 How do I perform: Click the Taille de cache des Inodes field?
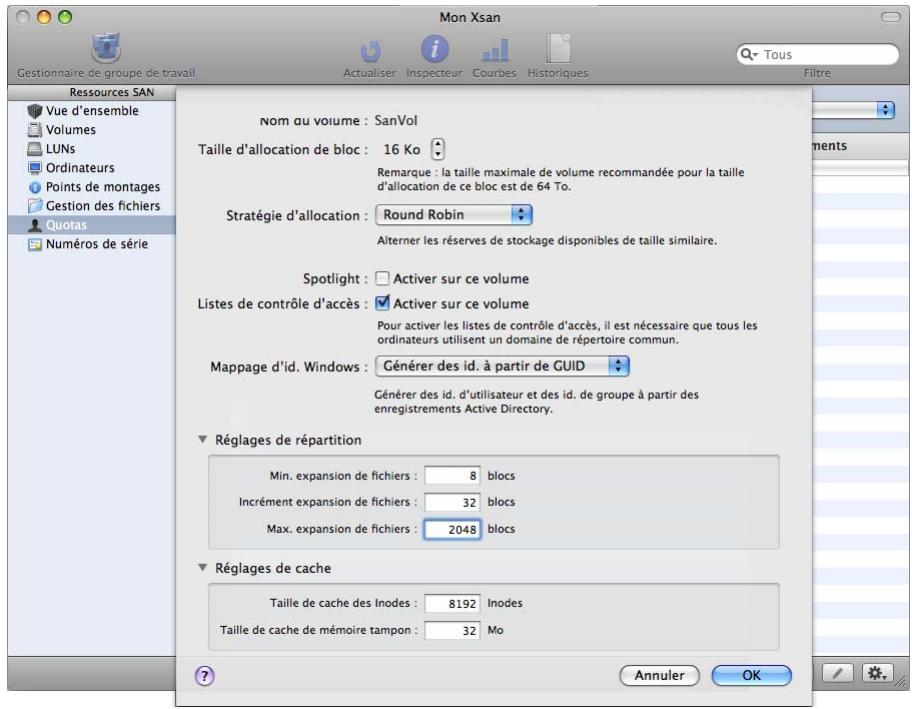point(453,603)
